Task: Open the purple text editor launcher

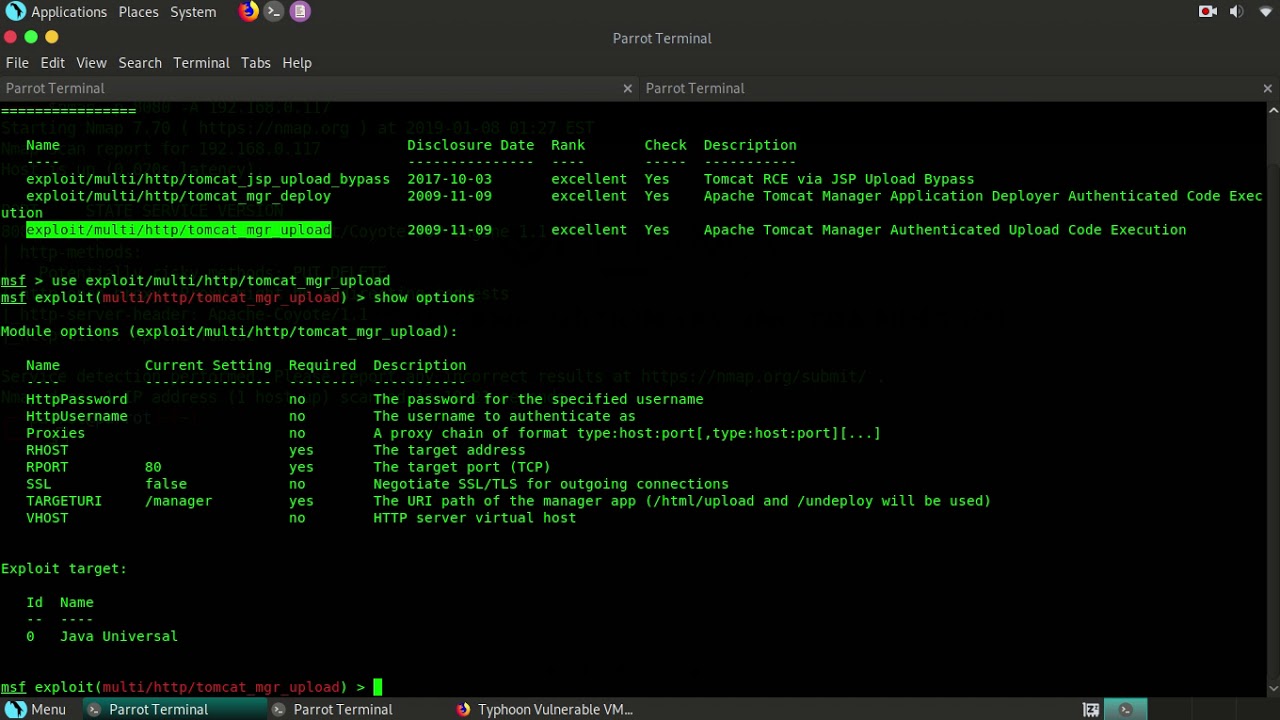Action: 300,12
